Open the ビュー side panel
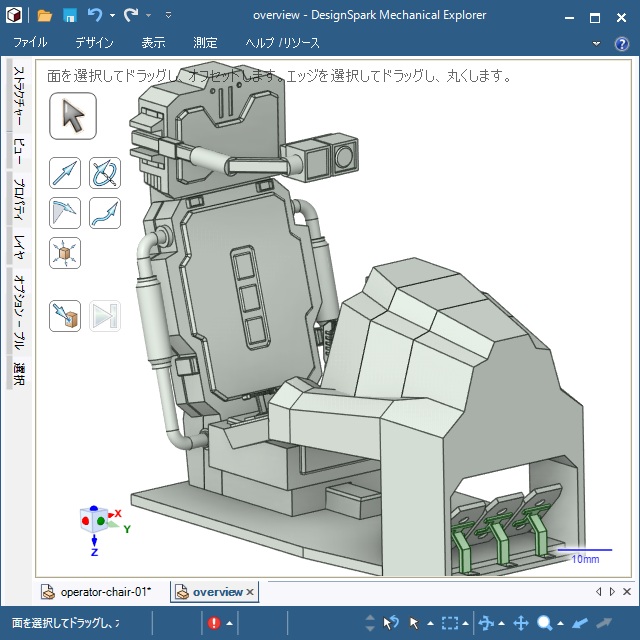The width and height of the screenshot is (640, 640). (19, 151)
